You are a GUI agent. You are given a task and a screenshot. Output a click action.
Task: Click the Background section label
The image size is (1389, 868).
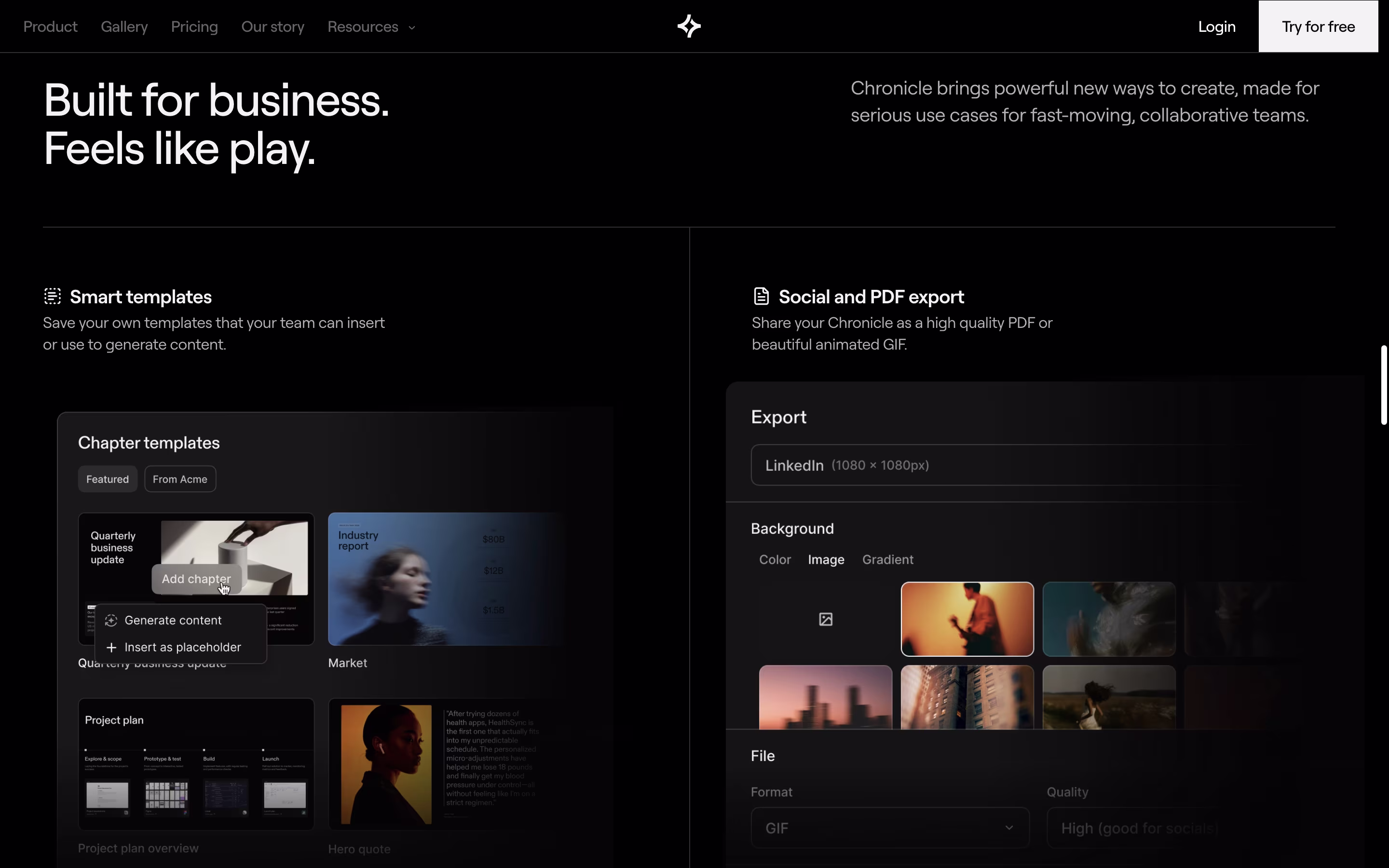coord(792,529)
